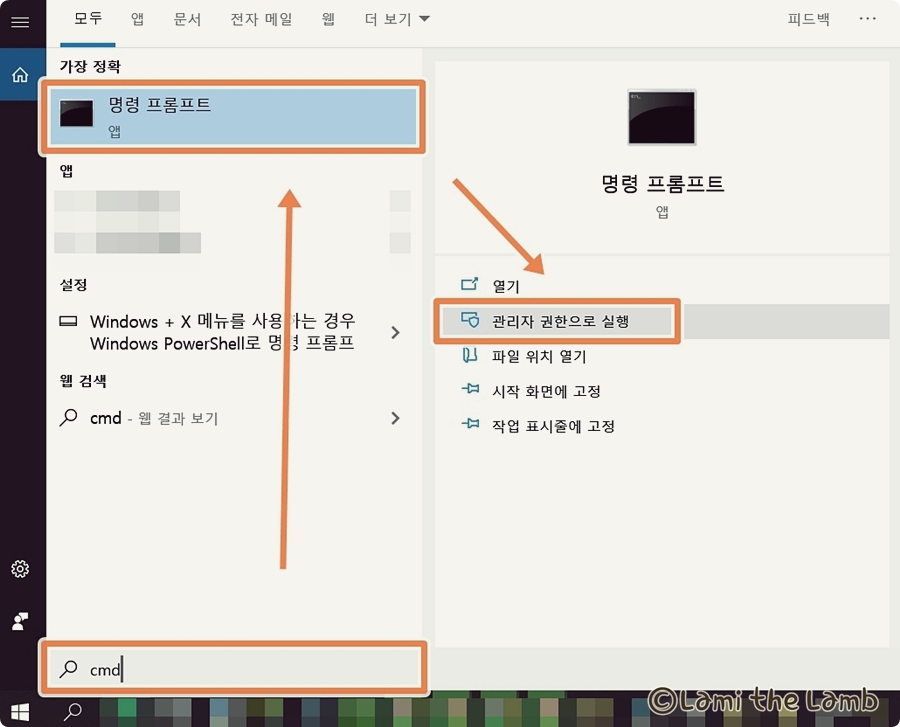The width and height of the screenshot is (900, 727).
Task: Choose 작업 표시줄에 고정
Action: click(553, 426)
